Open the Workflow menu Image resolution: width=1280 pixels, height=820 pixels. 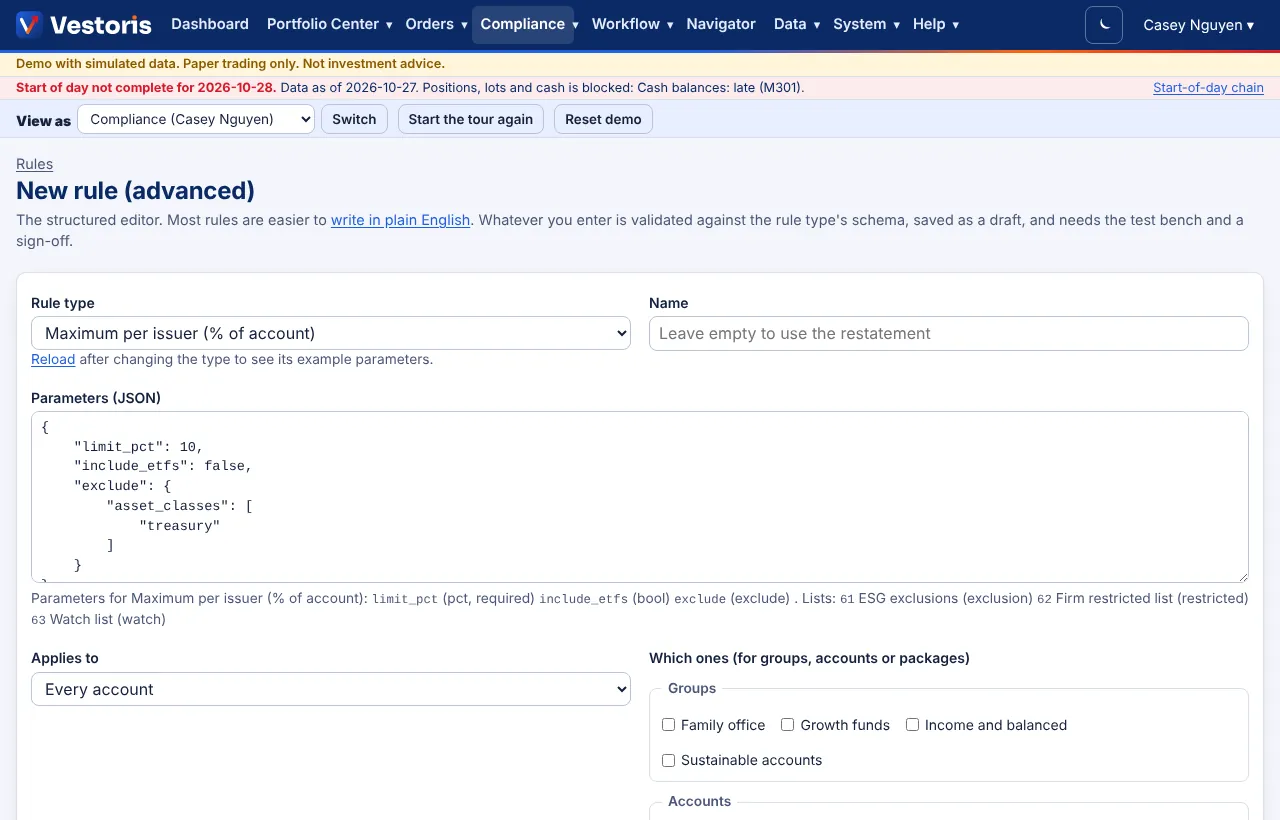tap(632, 24)
